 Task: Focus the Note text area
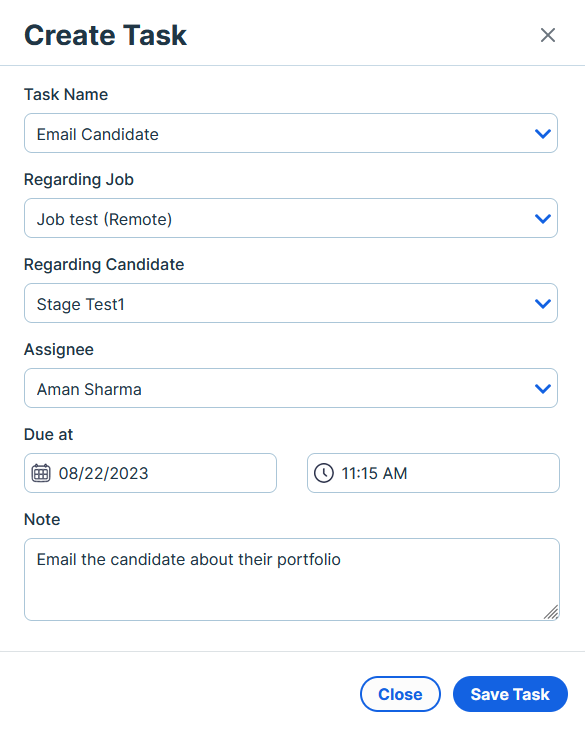click(x=292, y=579)
